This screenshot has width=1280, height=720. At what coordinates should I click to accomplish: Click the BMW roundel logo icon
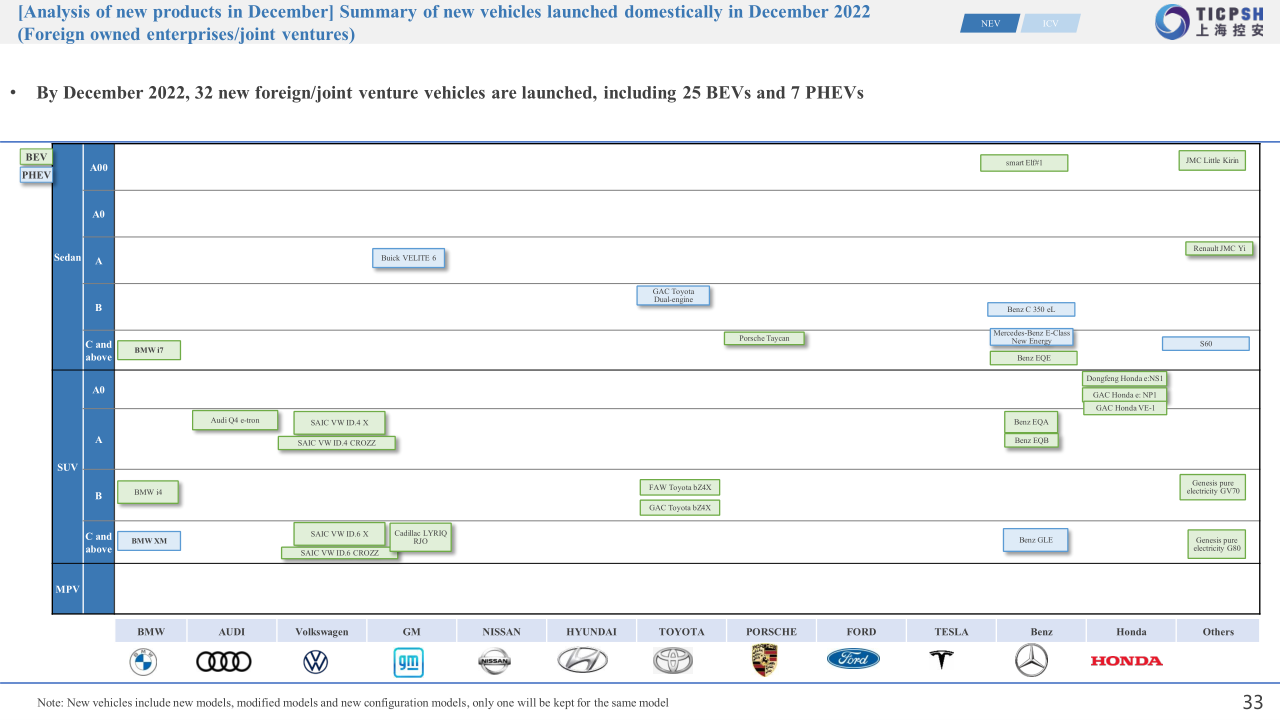[x=143, y=661]
